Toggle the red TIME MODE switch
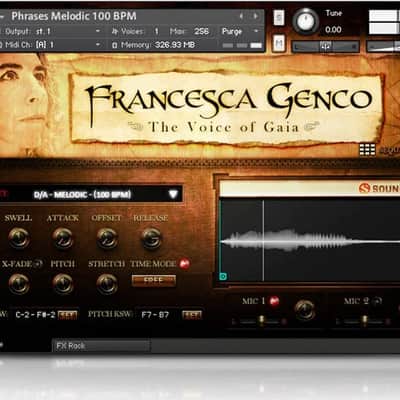Screen dimensions: 400x400 click(185, 264)
